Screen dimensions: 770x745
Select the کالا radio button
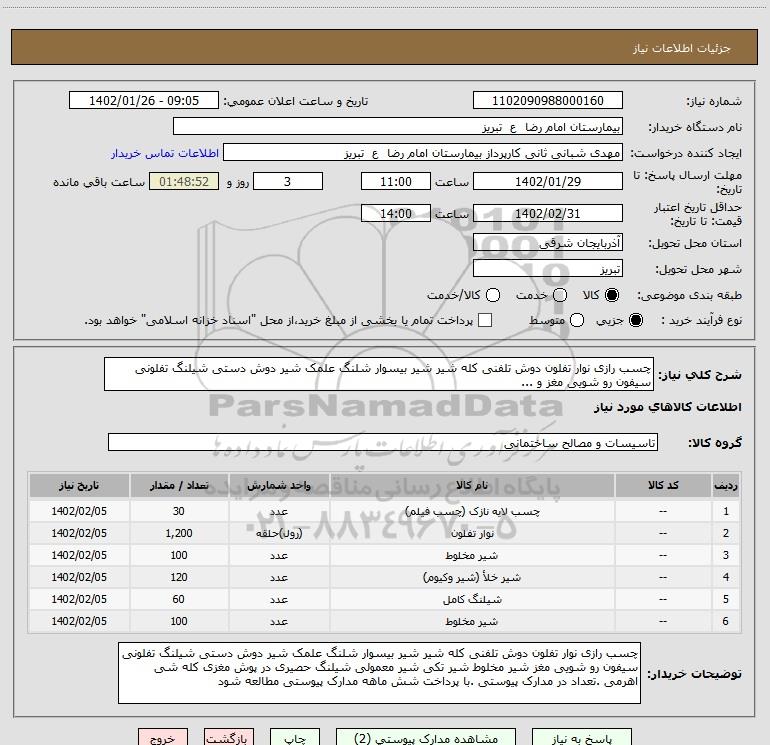(x=612, y=295)
